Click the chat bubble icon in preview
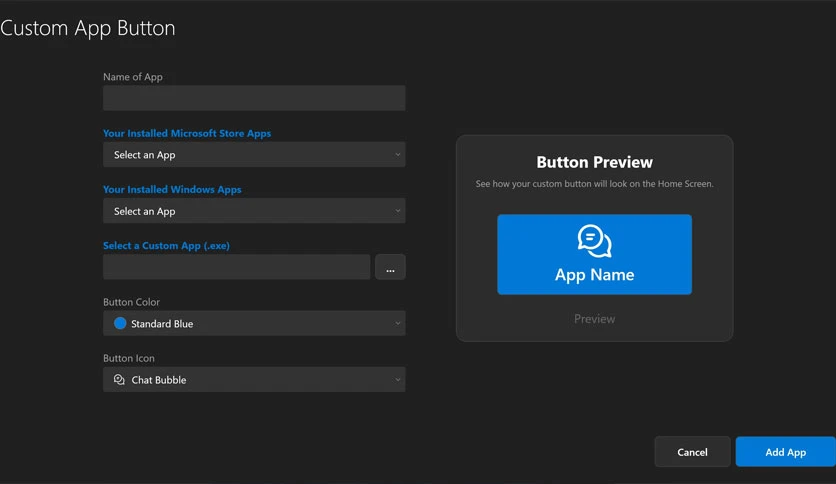Image resolution: width=836 pixels, height=484 pixels. tap(594, 241)
